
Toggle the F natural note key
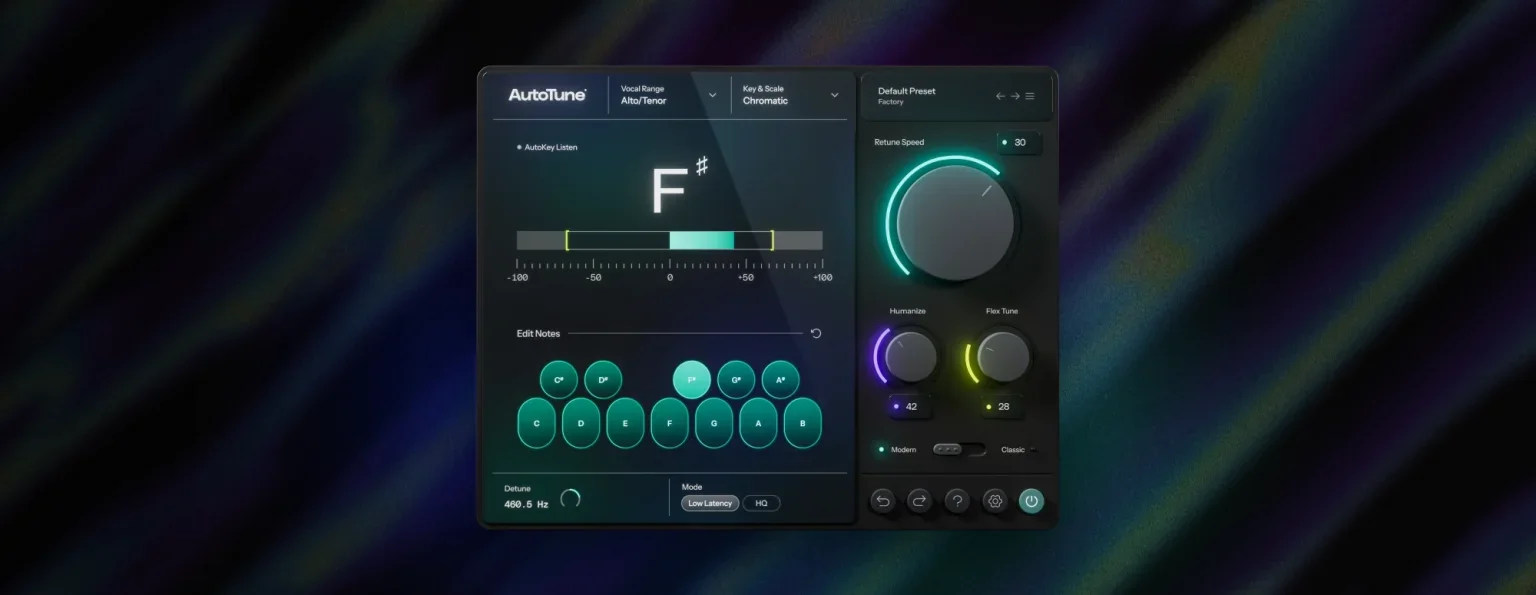tap(670, 423)
